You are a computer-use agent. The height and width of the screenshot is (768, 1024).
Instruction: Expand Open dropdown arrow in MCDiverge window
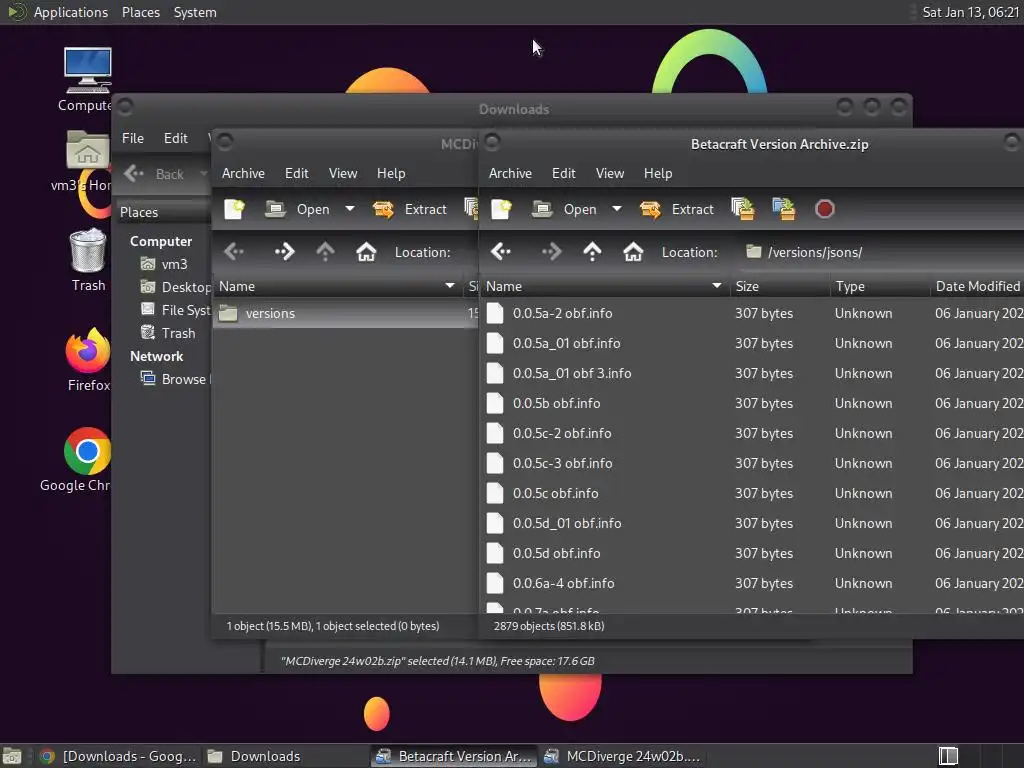pos(349,210)
